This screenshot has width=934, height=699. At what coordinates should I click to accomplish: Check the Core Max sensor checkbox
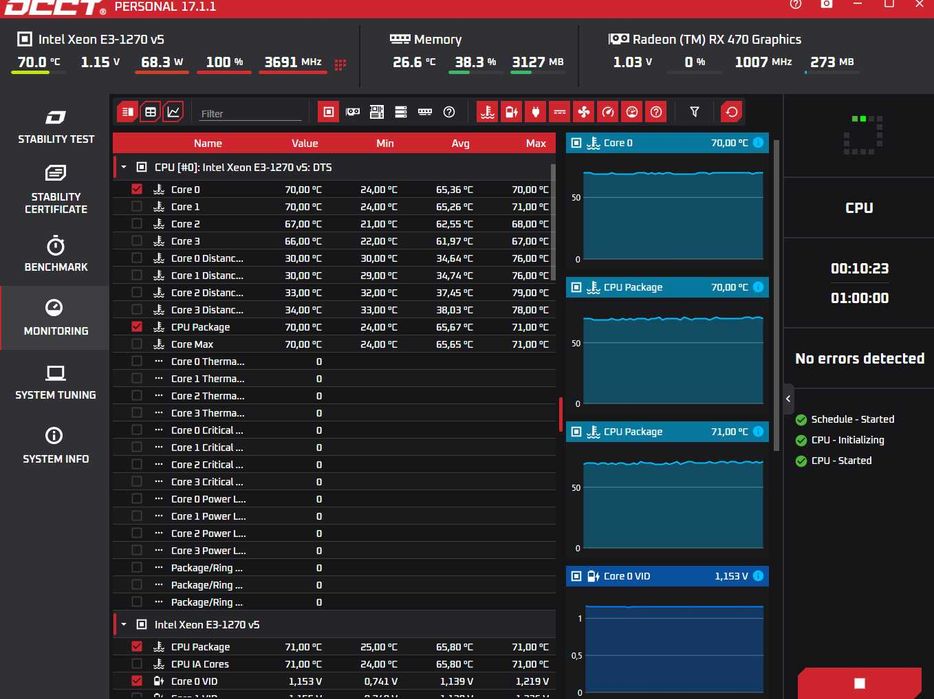point(136,344)
